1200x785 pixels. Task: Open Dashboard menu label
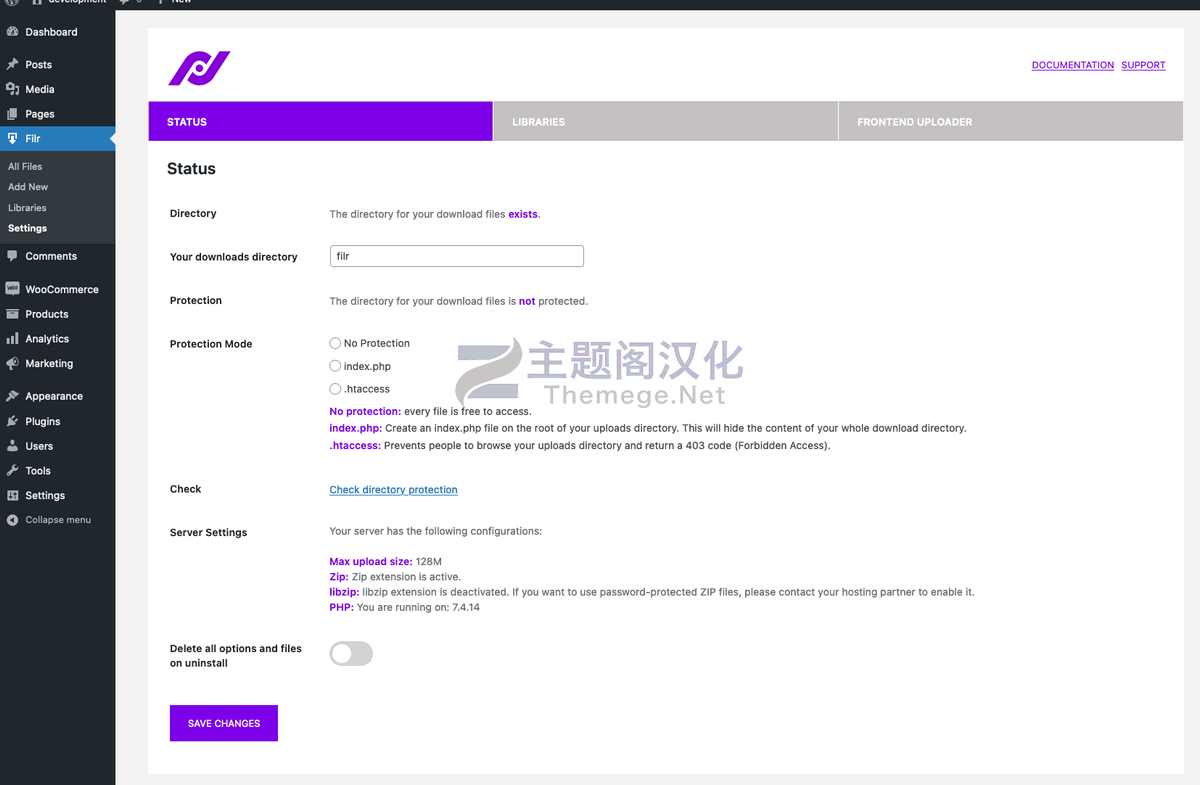point(51,32)
